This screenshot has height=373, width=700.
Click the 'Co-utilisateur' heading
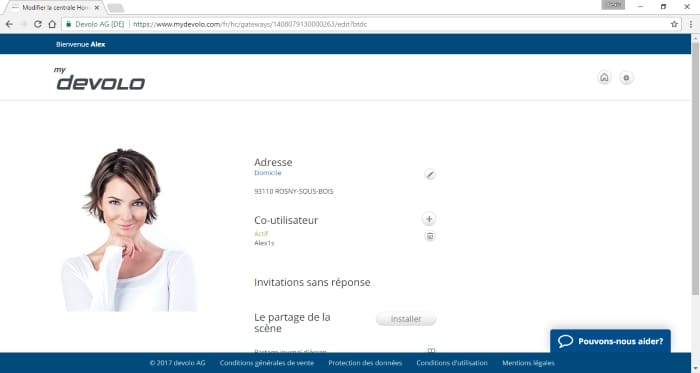pyautogui.click(x=286, y=220)
